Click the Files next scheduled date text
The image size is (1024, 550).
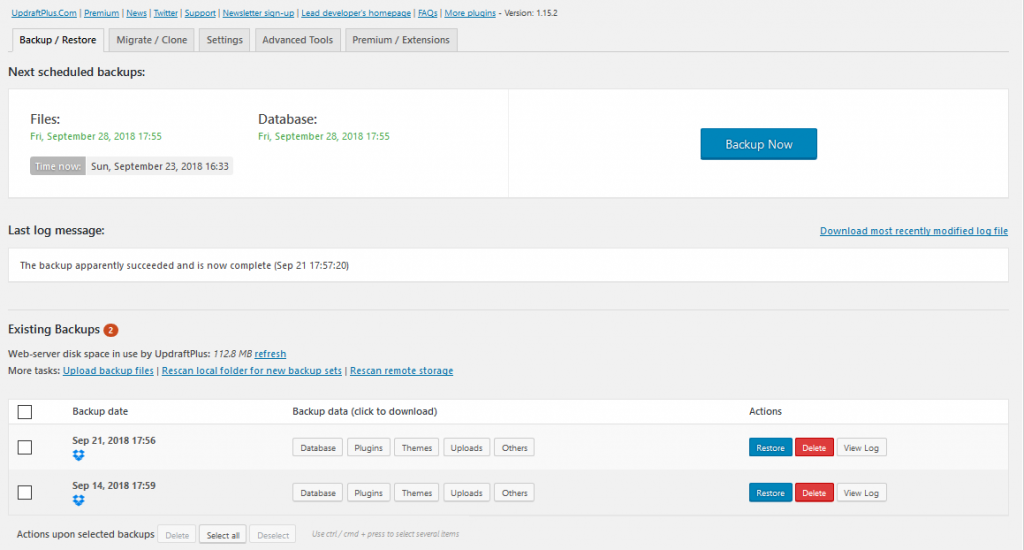click(x=96, y=137)
